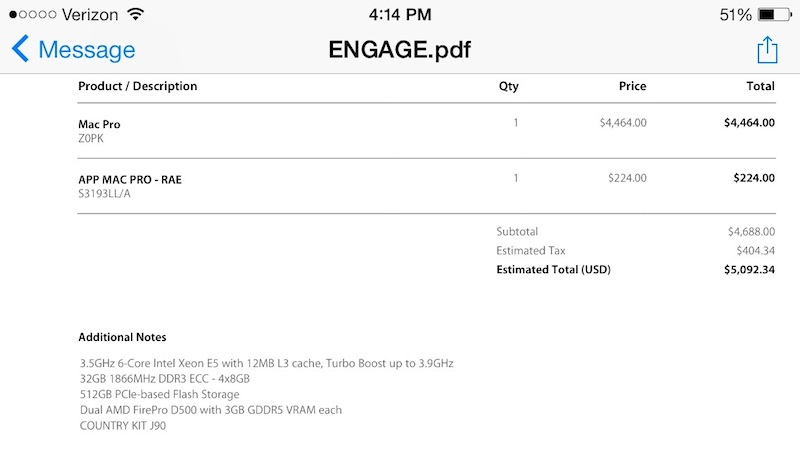Screen dimensions: 800x451
Task: Select the APP MAC PRO - RAE line
Action: (x=130, y=179)
